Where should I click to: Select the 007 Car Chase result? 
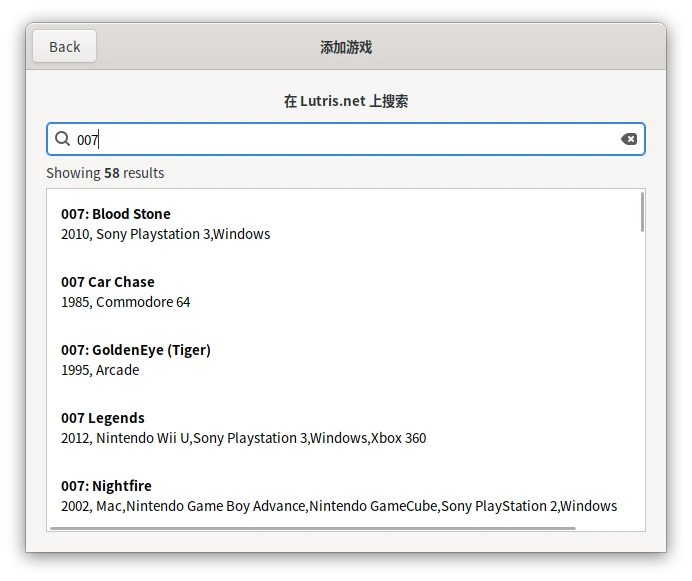[108, 282]
